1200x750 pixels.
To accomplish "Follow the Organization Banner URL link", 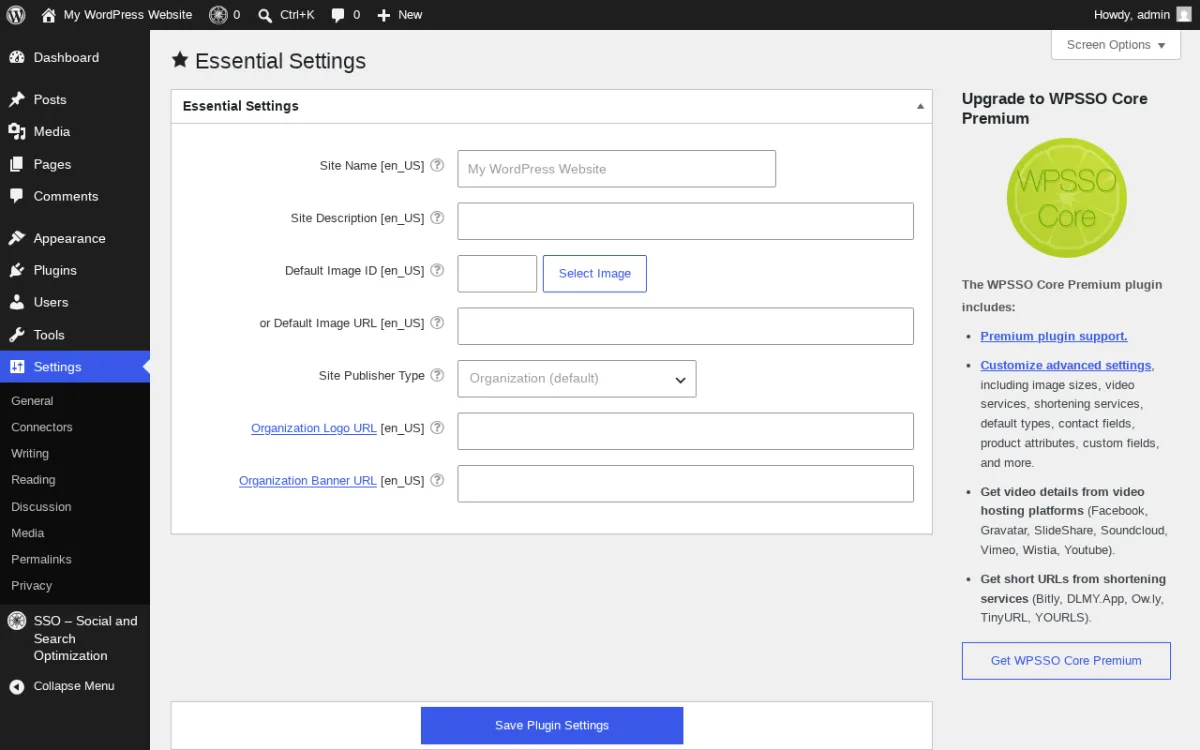I will tap(308, 481).
